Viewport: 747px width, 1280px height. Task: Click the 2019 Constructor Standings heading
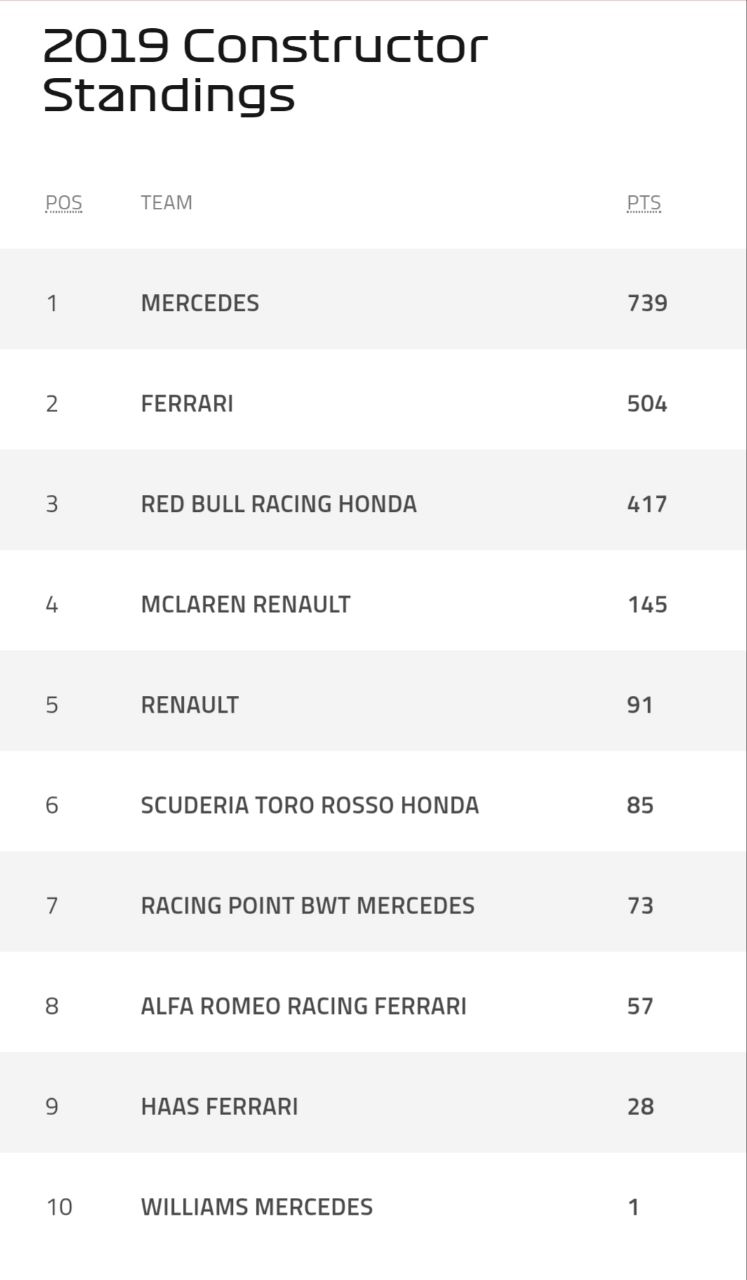265,71
